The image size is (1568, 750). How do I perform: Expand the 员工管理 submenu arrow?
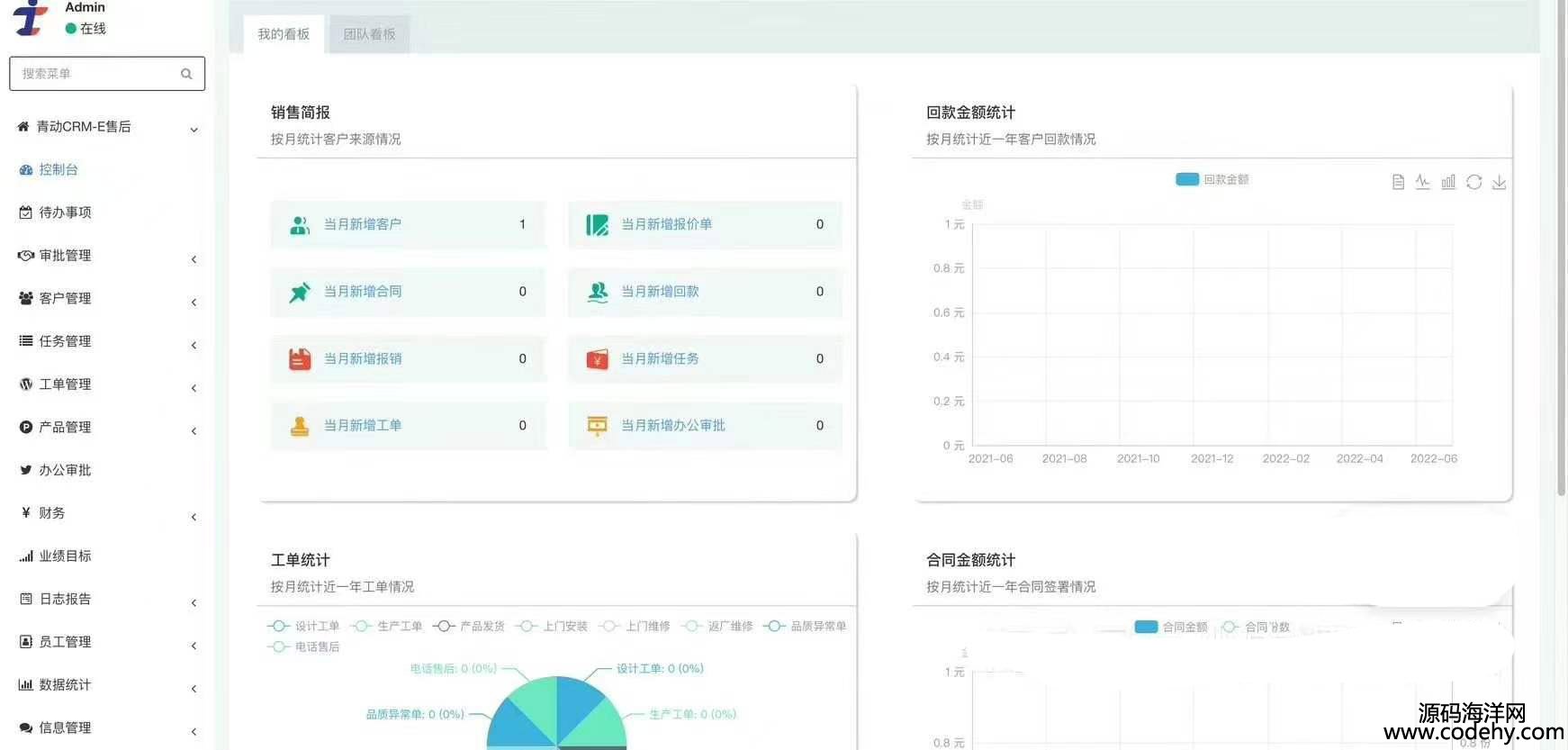point(194,646)
